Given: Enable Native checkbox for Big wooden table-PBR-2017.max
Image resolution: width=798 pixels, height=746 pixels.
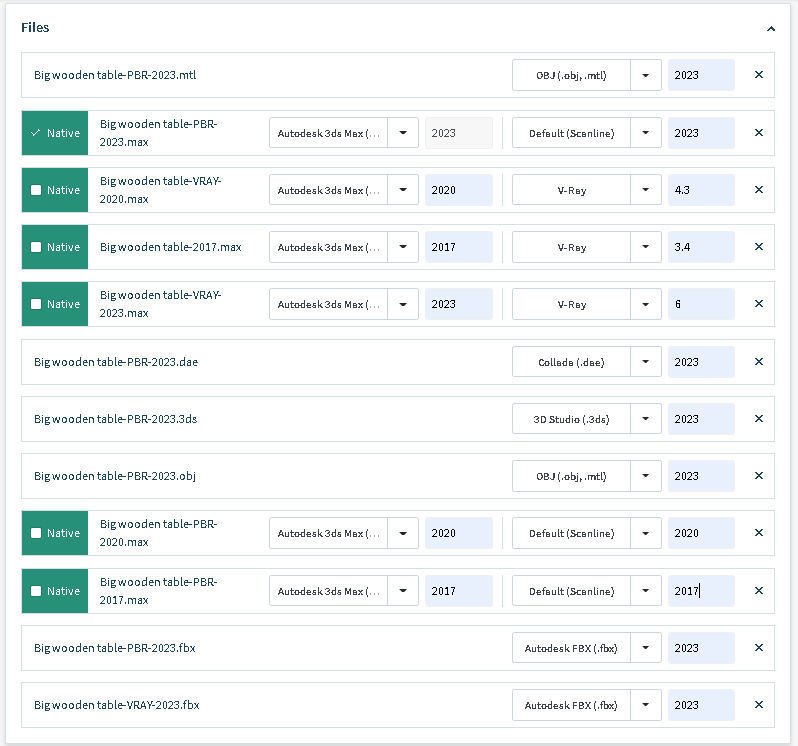Looking at the screenshot, I should coord(36,591).
